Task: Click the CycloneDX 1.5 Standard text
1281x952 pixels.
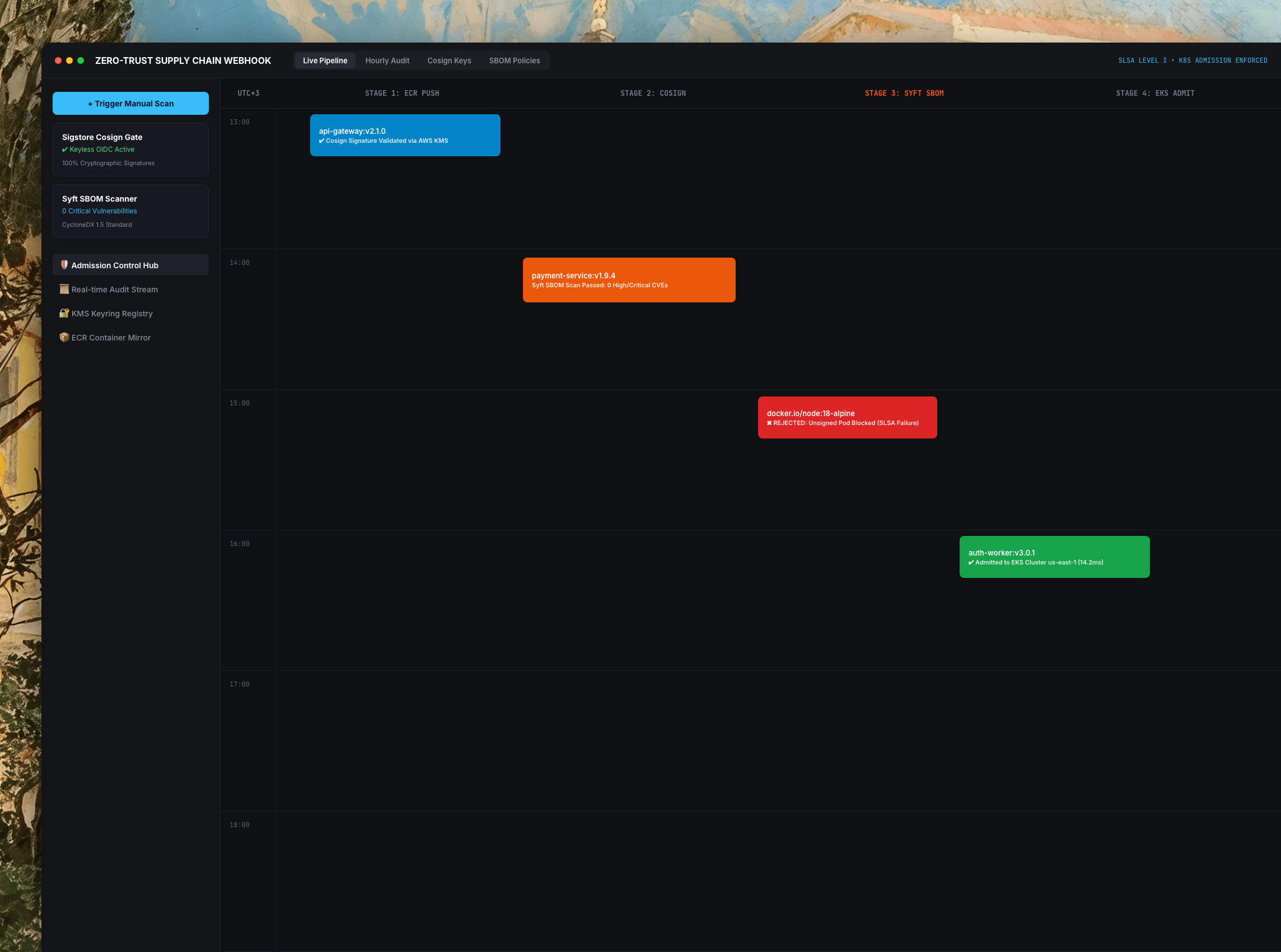Action: click(97, 225)
